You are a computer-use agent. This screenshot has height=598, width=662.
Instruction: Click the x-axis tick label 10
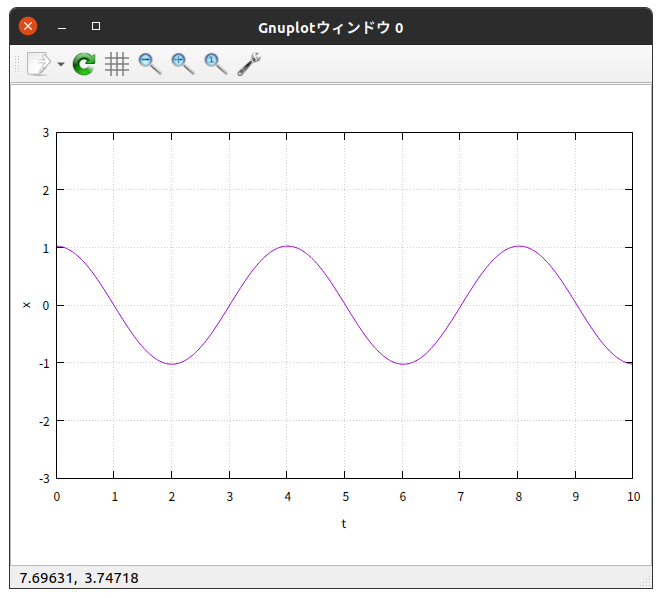point(633,497)
